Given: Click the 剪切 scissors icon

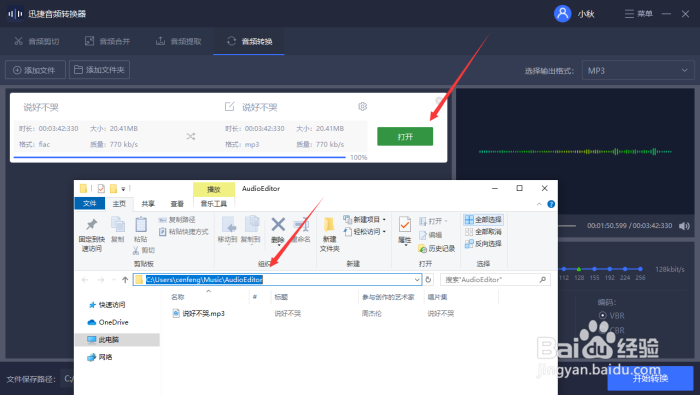Looking at the screenshot, I should click(x=136, y=250).
